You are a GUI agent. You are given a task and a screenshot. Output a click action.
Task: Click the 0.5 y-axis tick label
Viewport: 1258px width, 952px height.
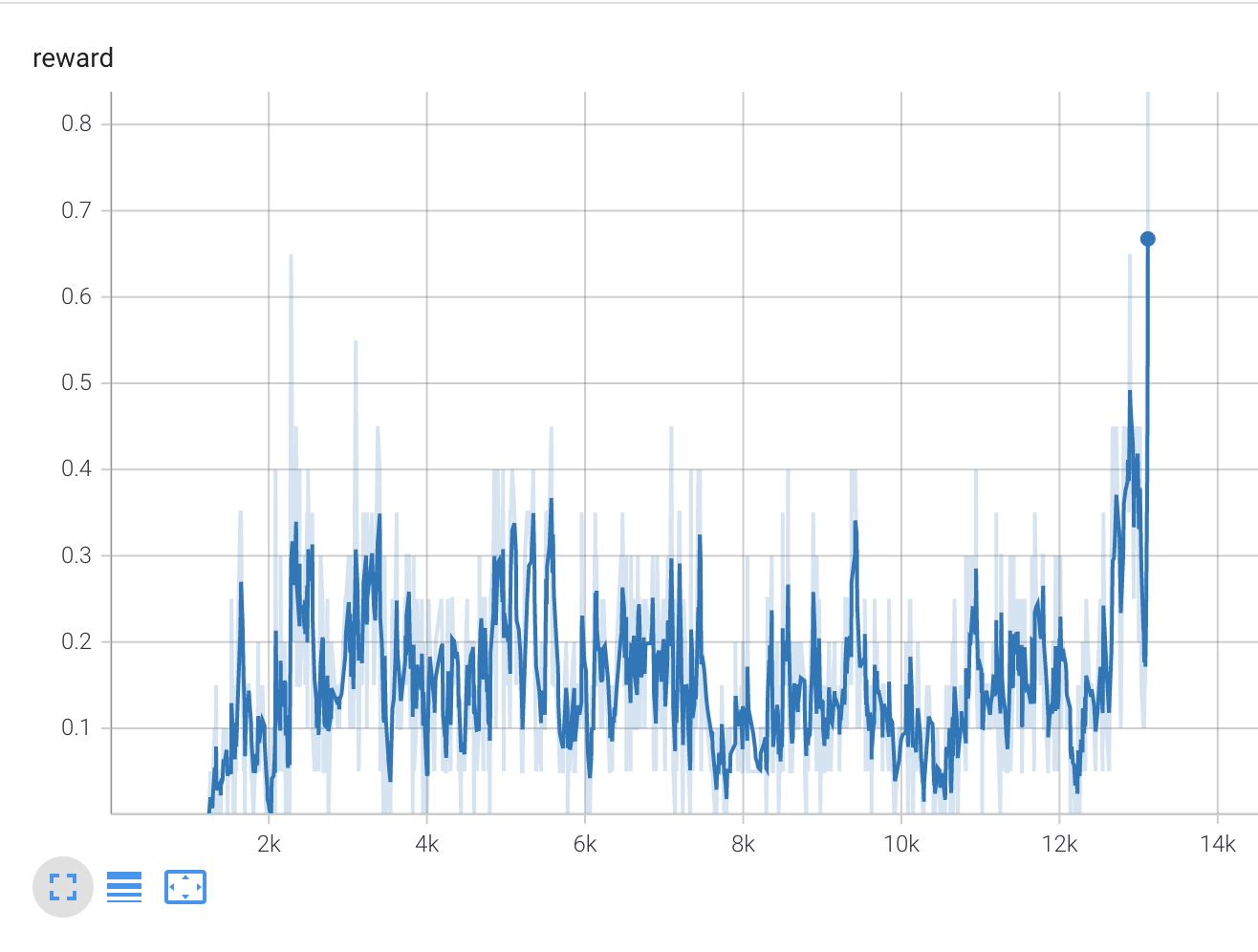click(76, 382)
